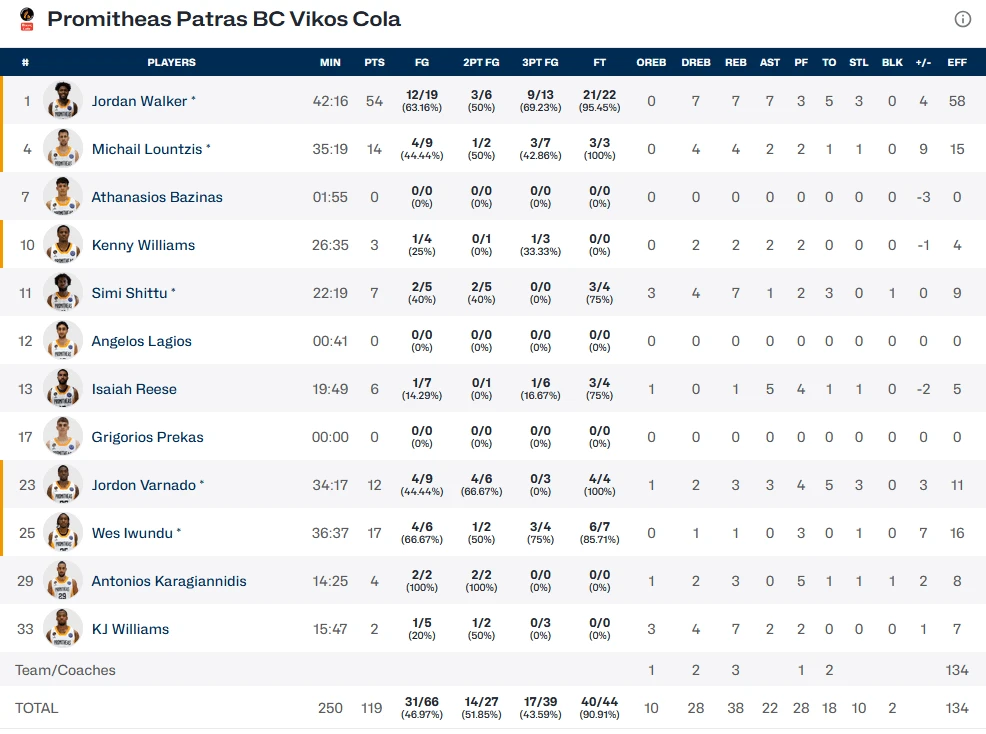Viewport: 986px width, 734px height.
Task: Click Jordan Walker's player photo
Action: (62, 100)
